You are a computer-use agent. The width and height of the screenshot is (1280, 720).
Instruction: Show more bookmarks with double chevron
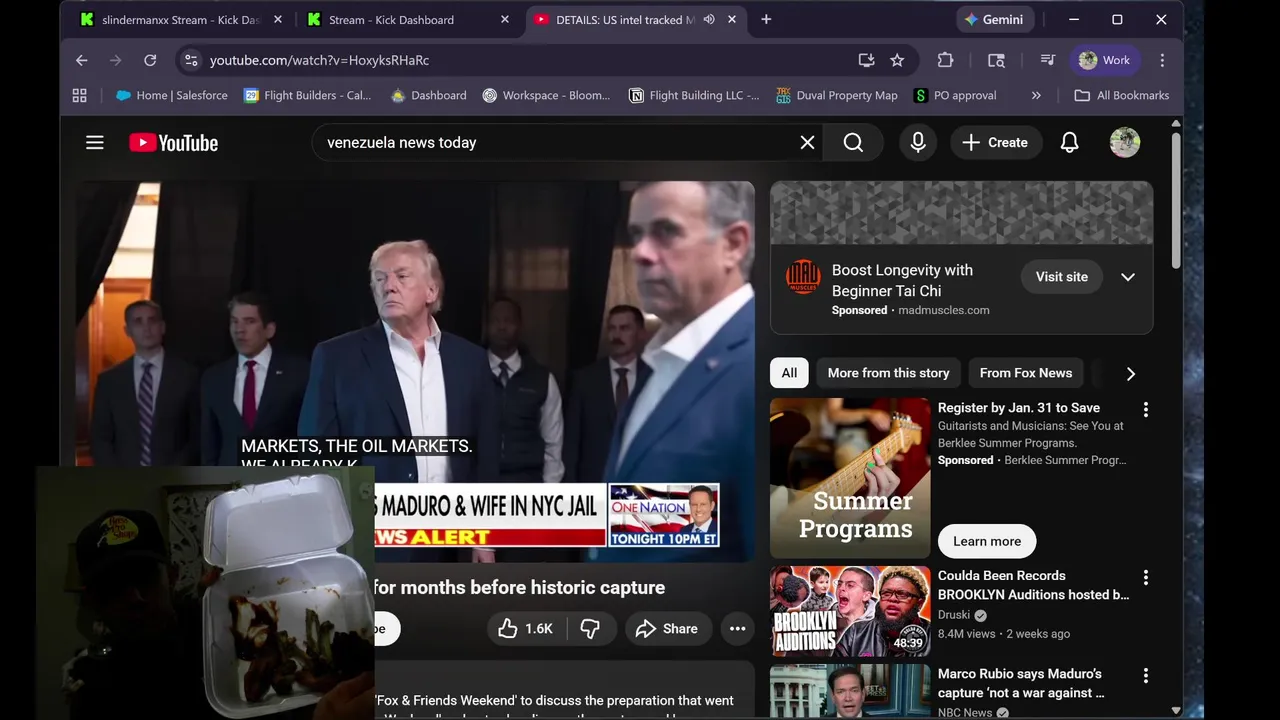coord(1036,95)
